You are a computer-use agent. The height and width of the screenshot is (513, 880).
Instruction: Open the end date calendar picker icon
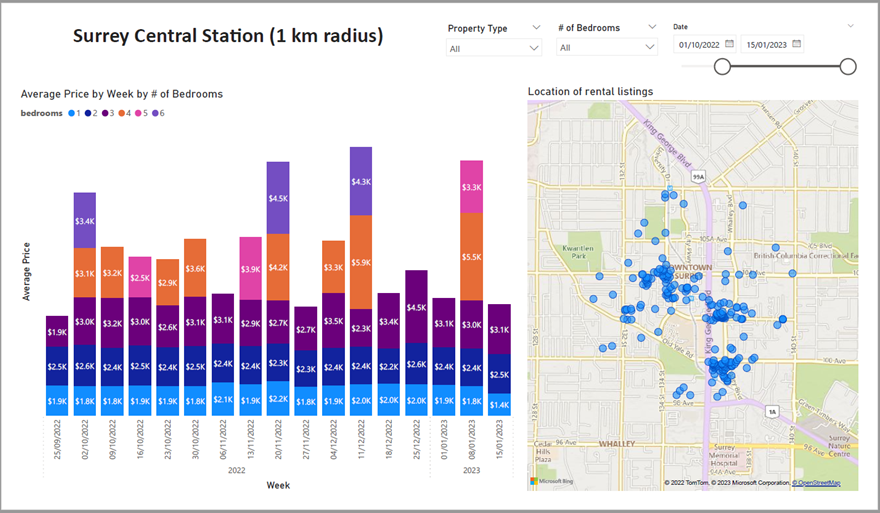[796, 44]
